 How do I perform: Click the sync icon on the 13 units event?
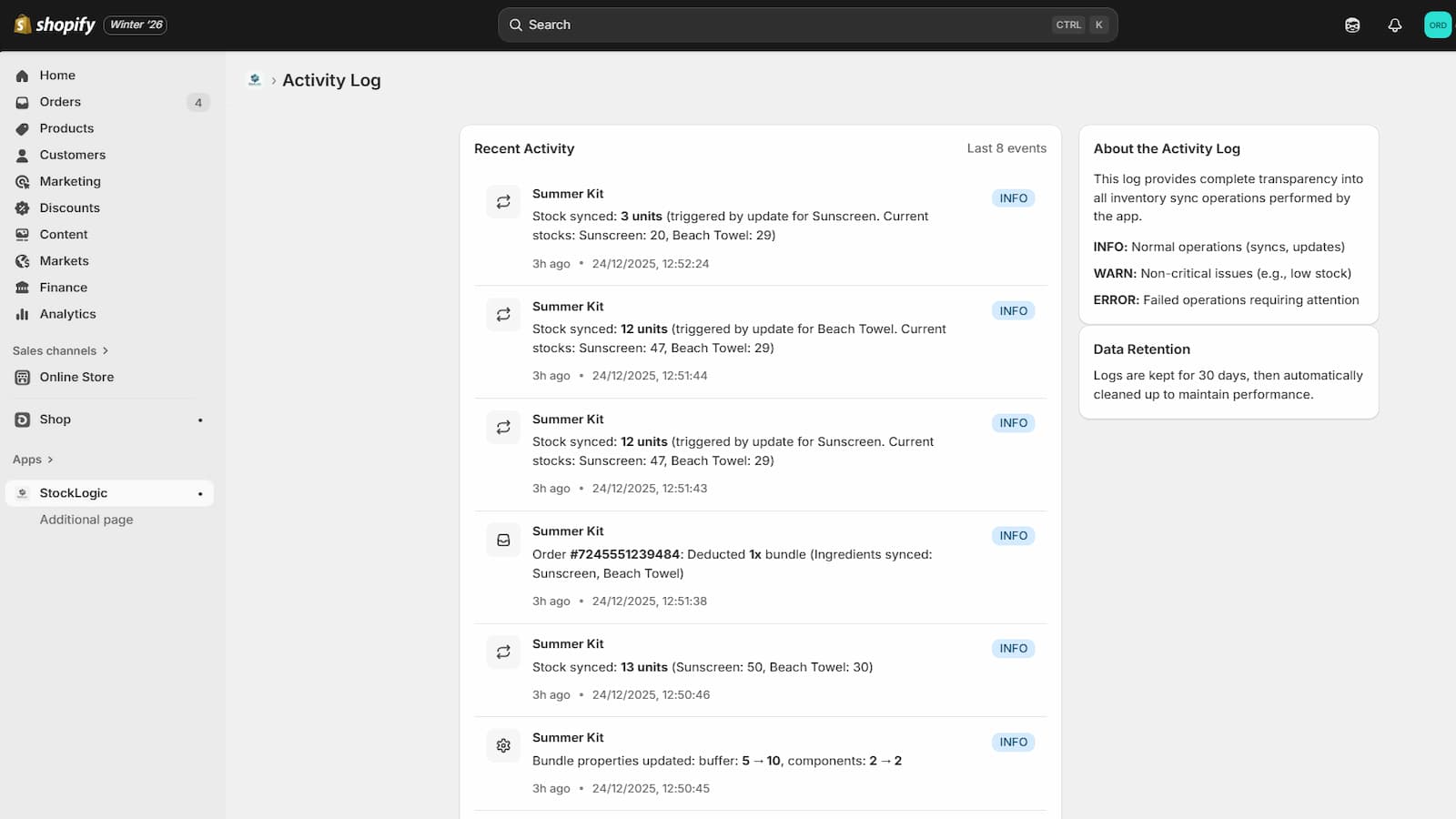pos(503,652)
